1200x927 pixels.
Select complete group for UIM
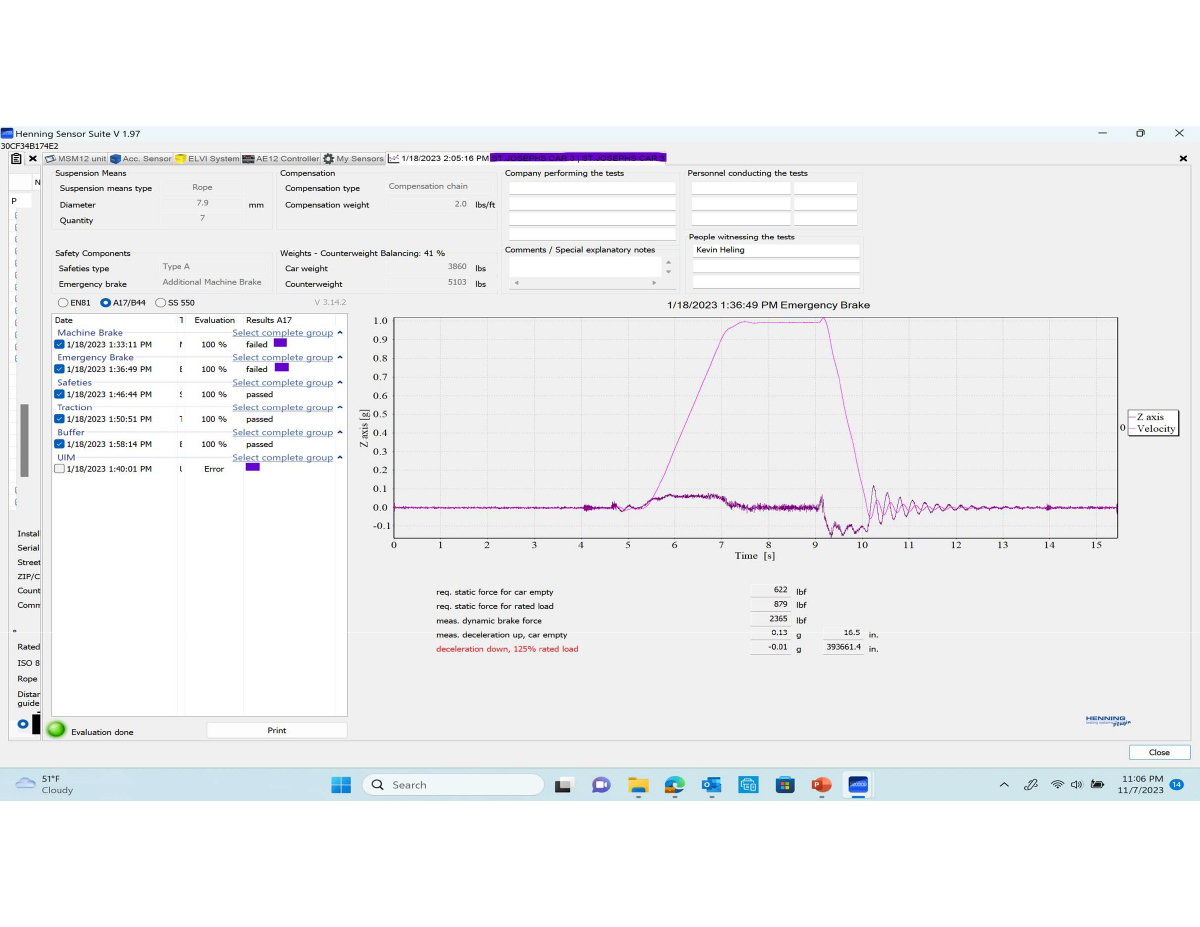(282, 458)
